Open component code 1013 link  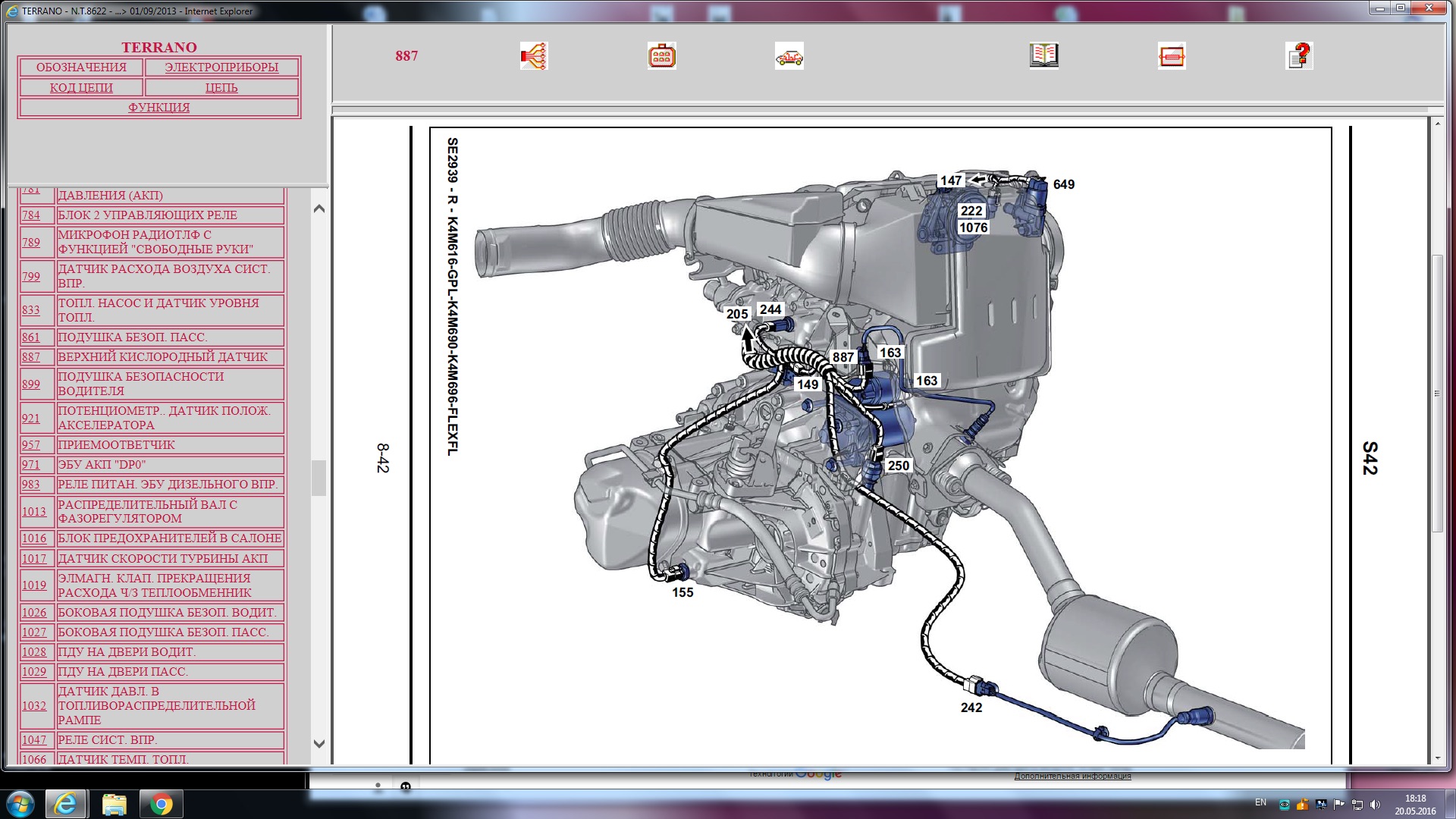pos(34,512)
